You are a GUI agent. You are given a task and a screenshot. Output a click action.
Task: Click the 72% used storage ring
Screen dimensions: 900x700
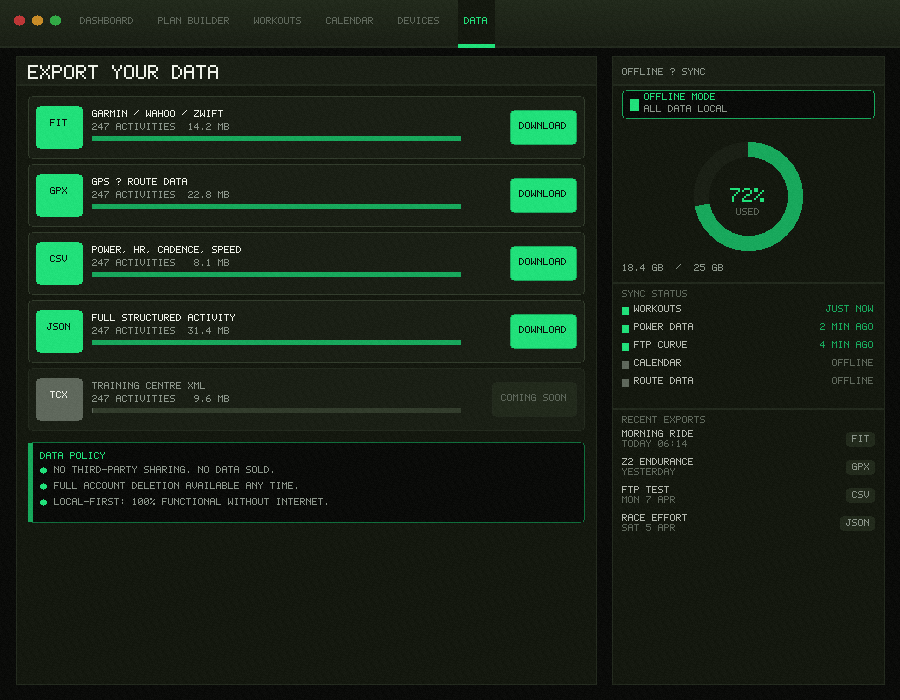tap(748, 196)
